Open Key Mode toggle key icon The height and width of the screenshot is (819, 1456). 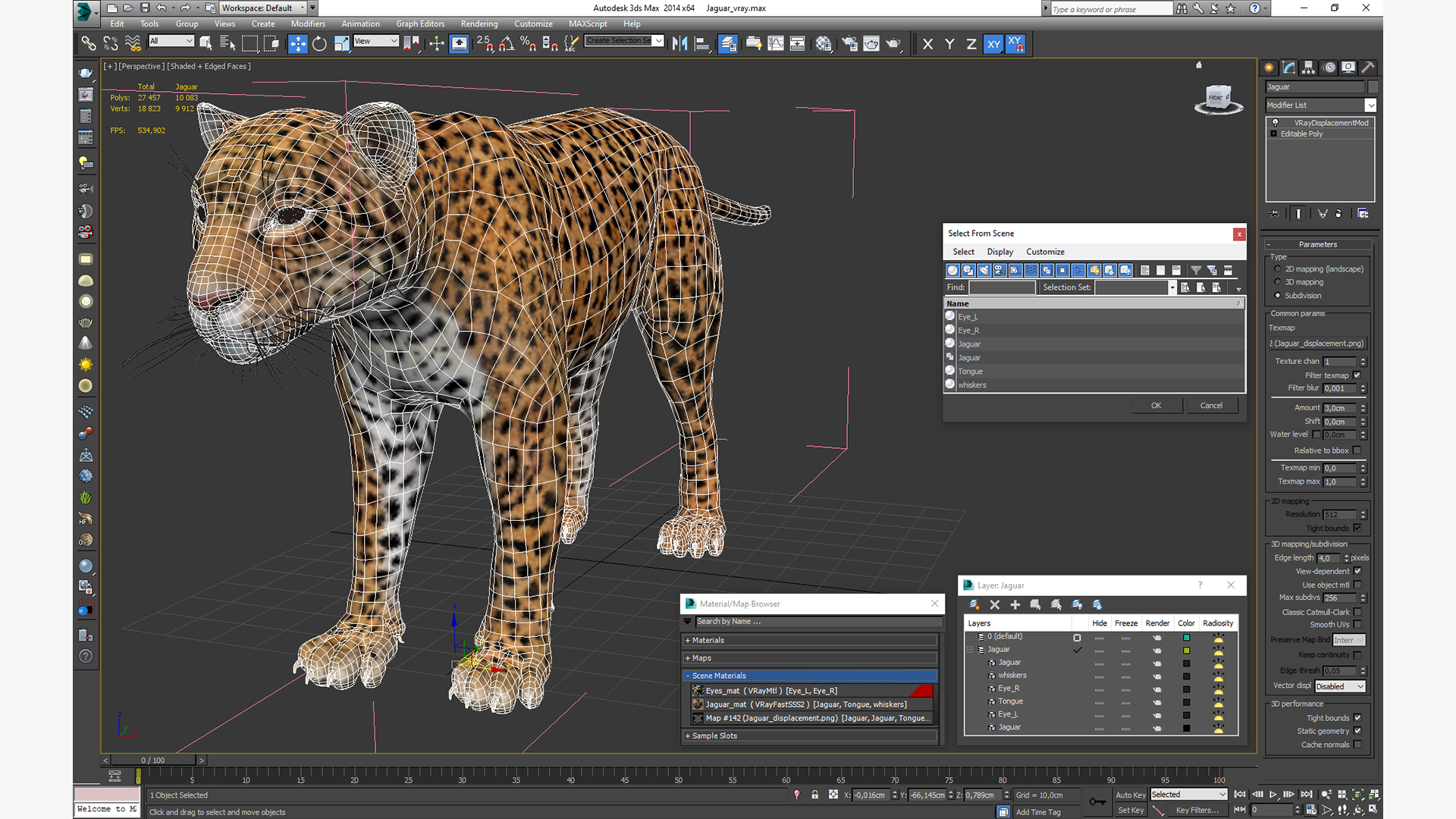coord(1097,802)
